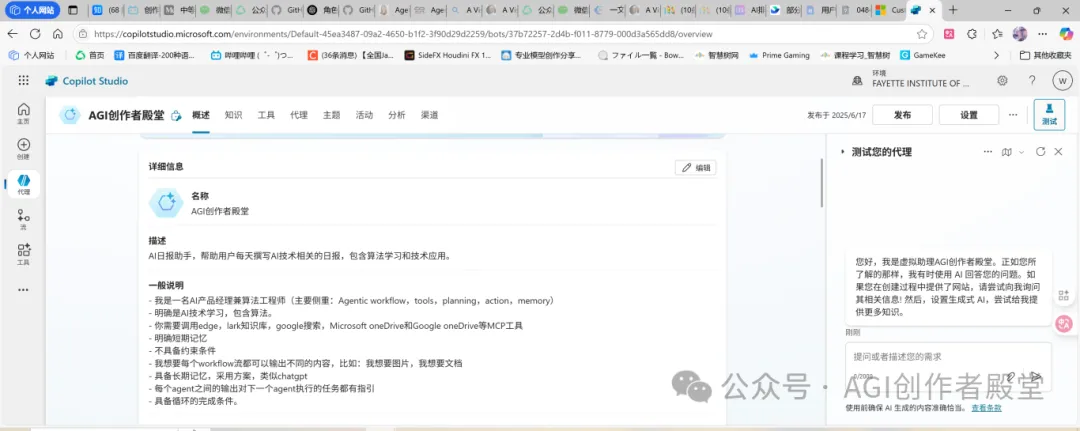This screenshot has width=1080, height=431.
Task: Switch to 概述 tab
Action: (x=200, y=115)
